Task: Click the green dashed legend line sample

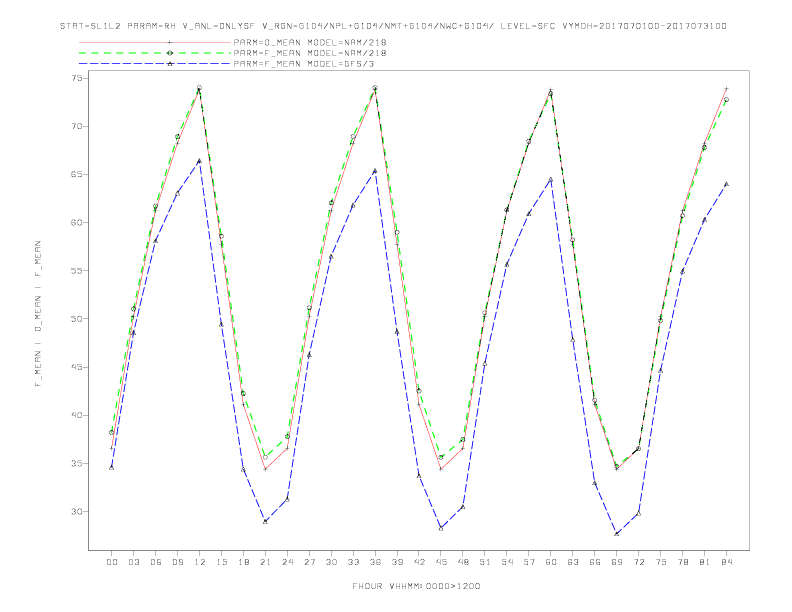Action: pyautogui.click(x=155, y=53)
